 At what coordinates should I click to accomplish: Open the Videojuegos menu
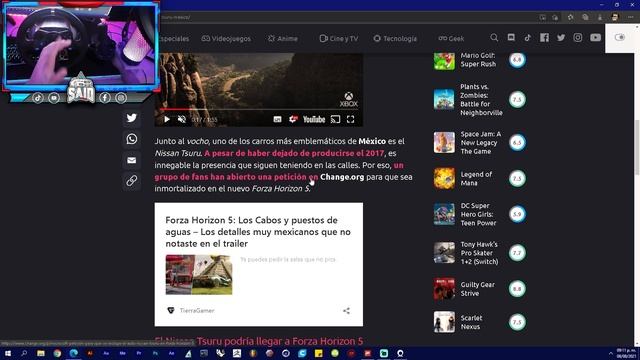(x=226, y=38)
